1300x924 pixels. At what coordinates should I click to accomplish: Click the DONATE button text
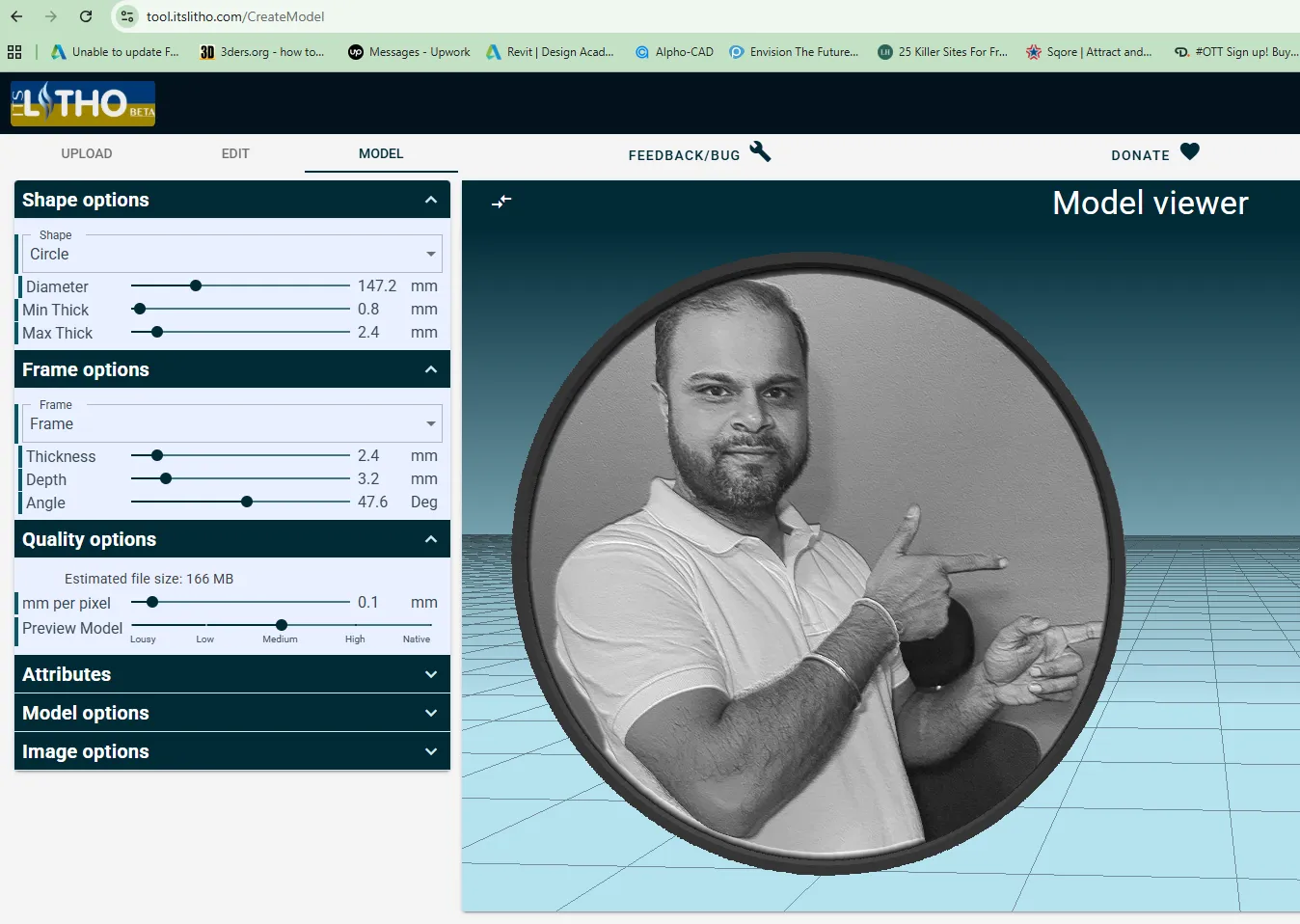[x=1140, y=155]
